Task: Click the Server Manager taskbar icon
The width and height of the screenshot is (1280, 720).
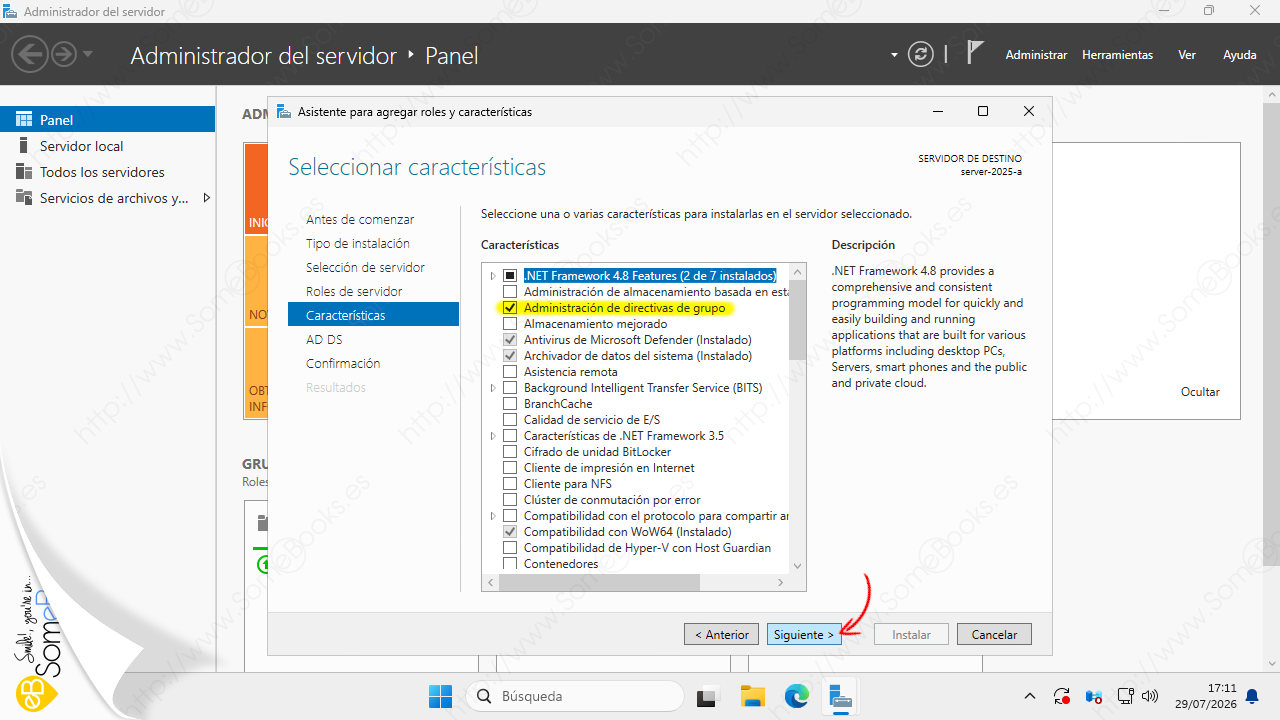Action: pos(841,696)
